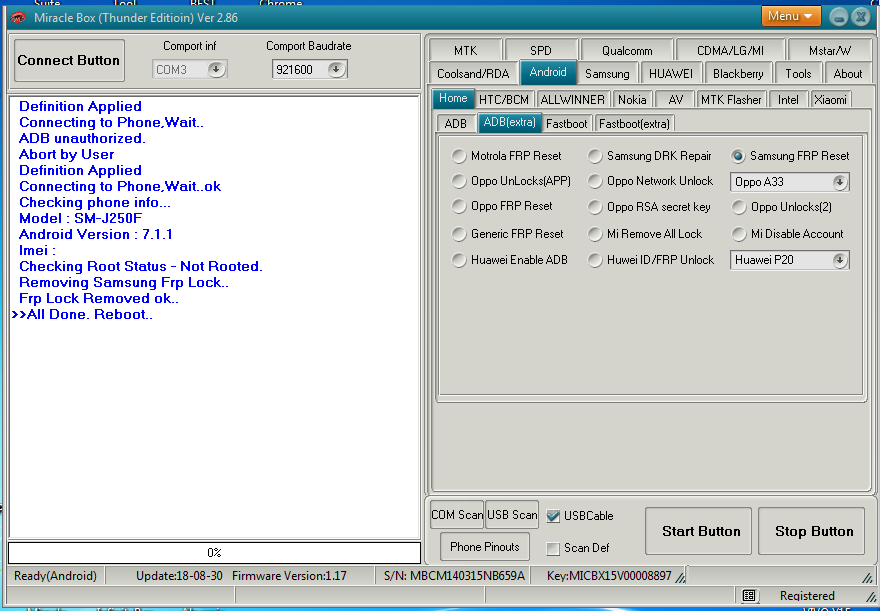This screenshot has height=611, width=880.
Task: Open the AV sub-tab
Action: (x=675, y=100)
